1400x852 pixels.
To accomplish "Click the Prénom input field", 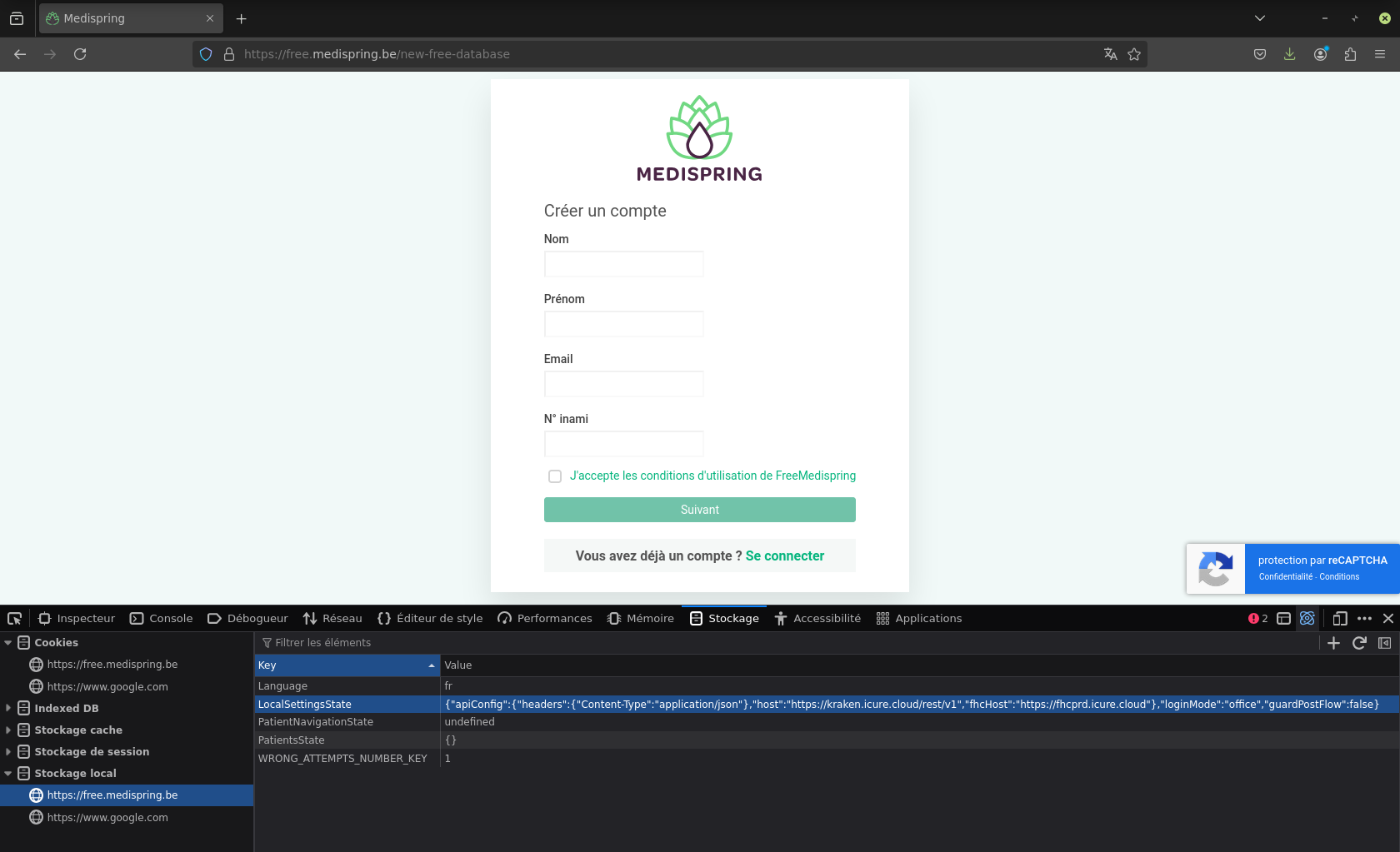I will 624,324.
